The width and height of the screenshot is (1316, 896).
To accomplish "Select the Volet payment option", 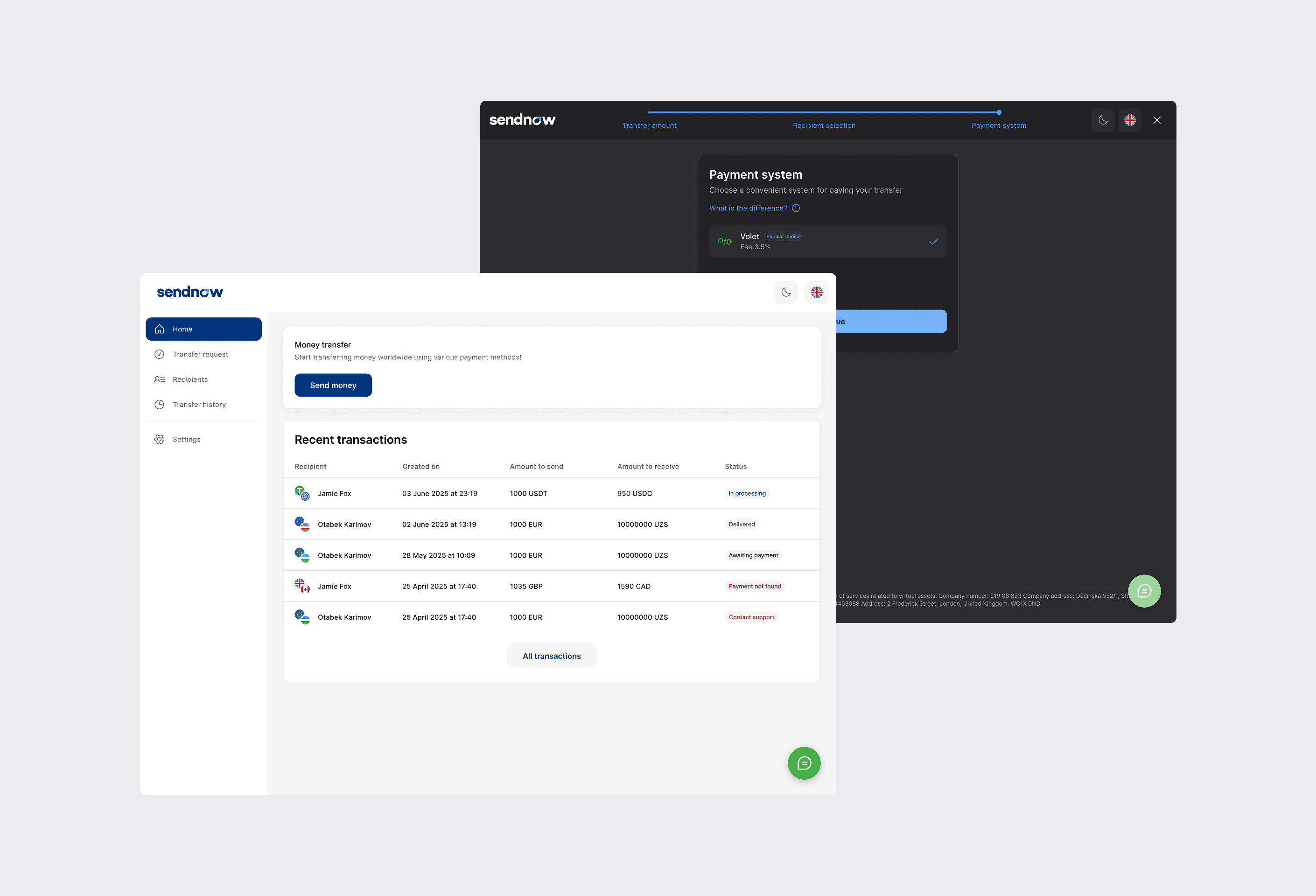I will (x=827, y=241).
